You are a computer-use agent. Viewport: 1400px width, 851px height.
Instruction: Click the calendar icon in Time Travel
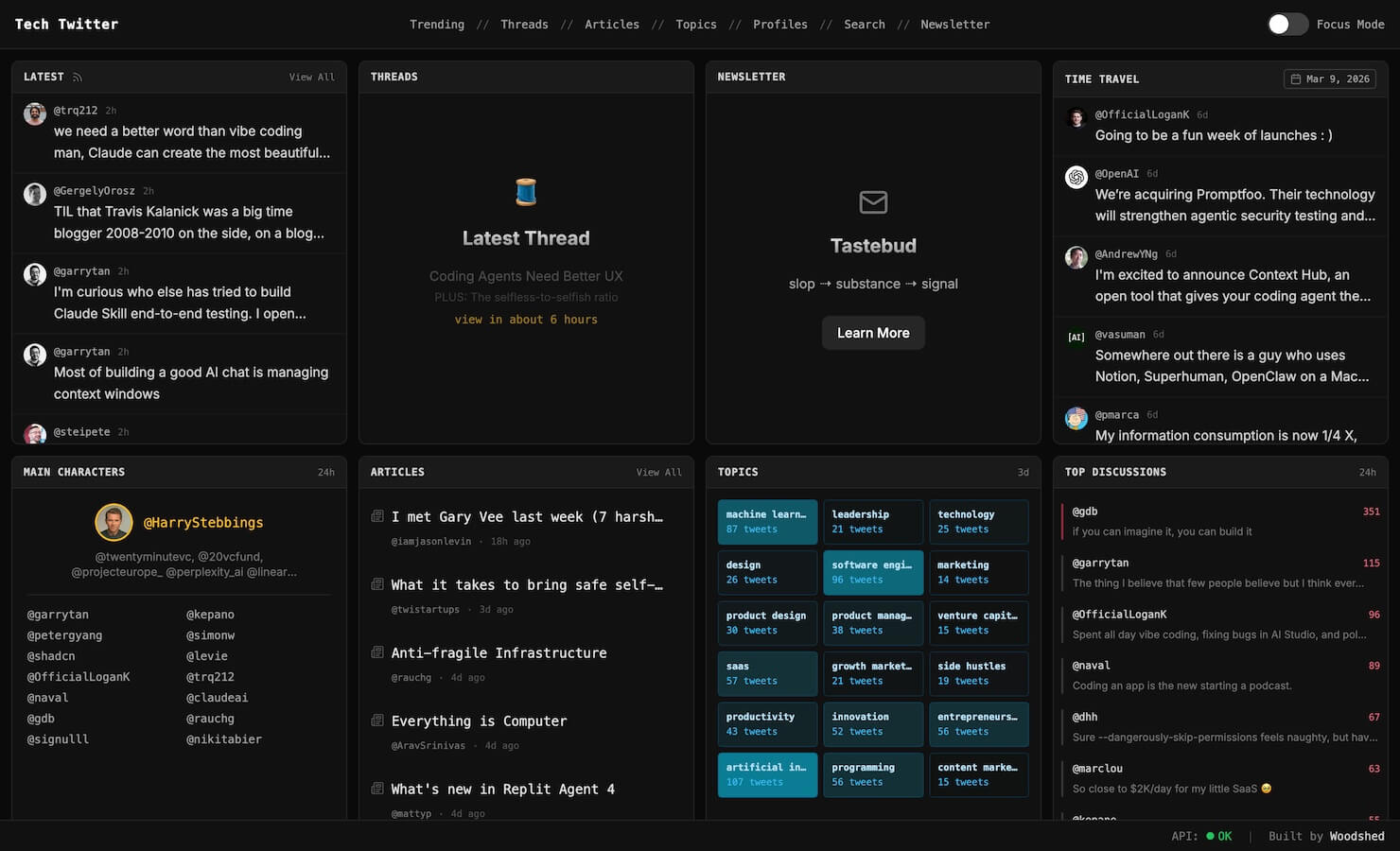[x=1295, y=79]
